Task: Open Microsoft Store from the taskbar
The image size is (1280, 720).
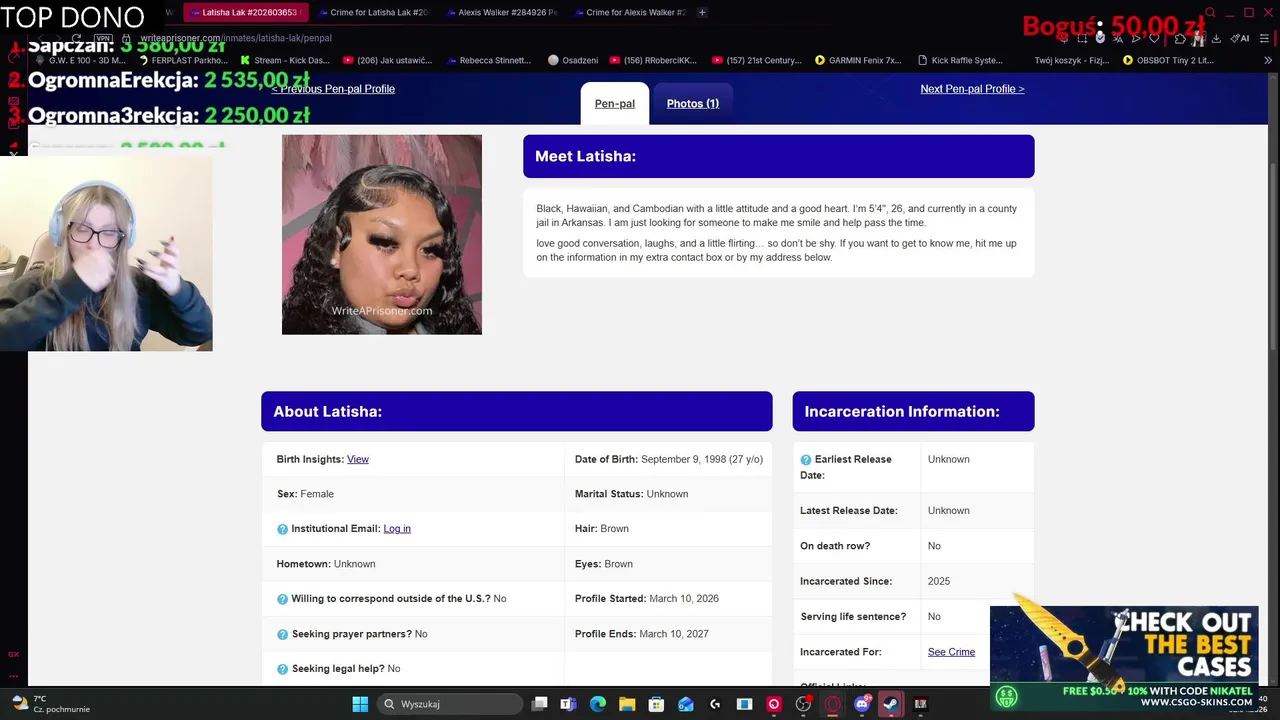Action: 656,704
